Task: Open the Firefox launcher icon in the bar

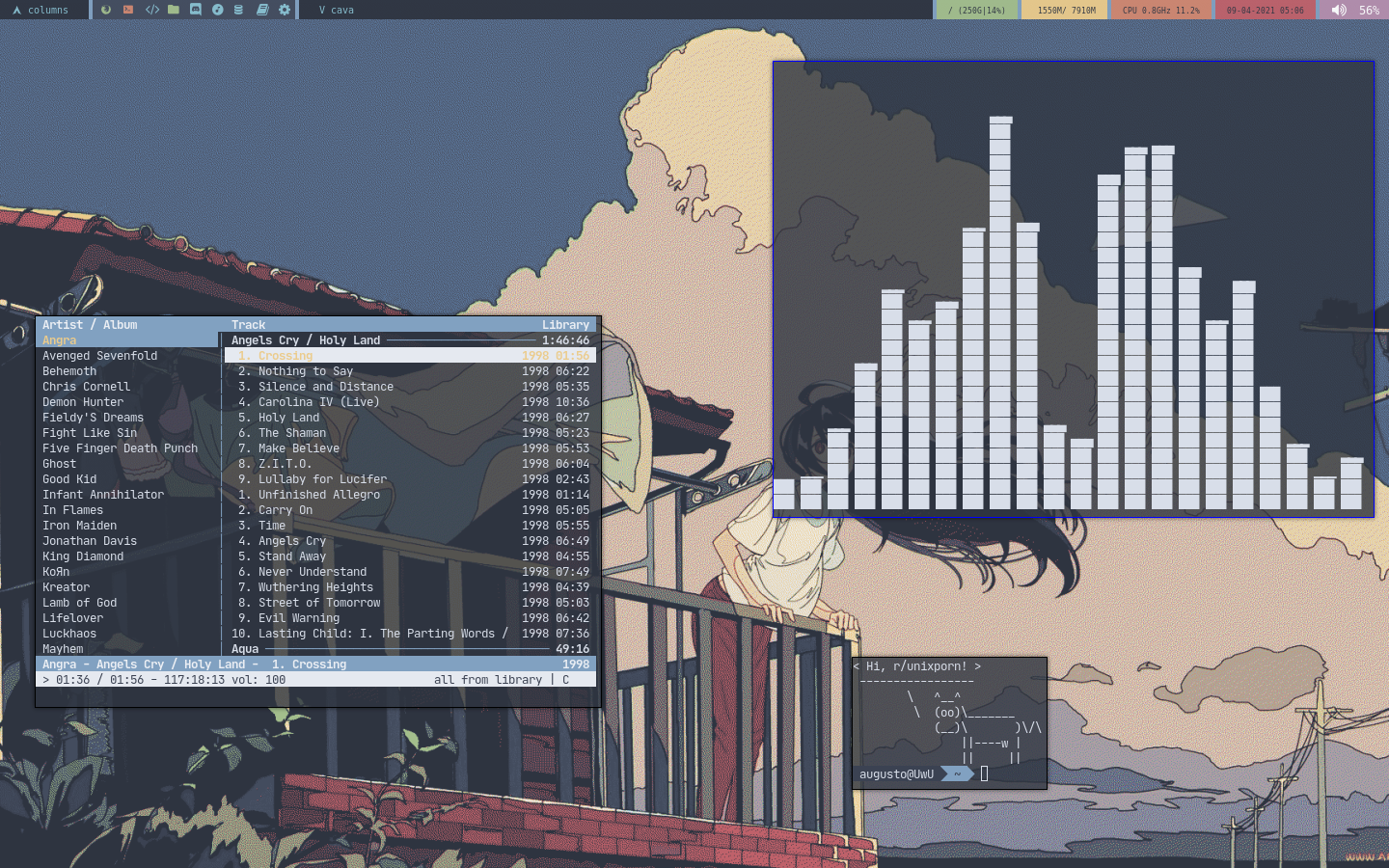Action: coord(106,10)
